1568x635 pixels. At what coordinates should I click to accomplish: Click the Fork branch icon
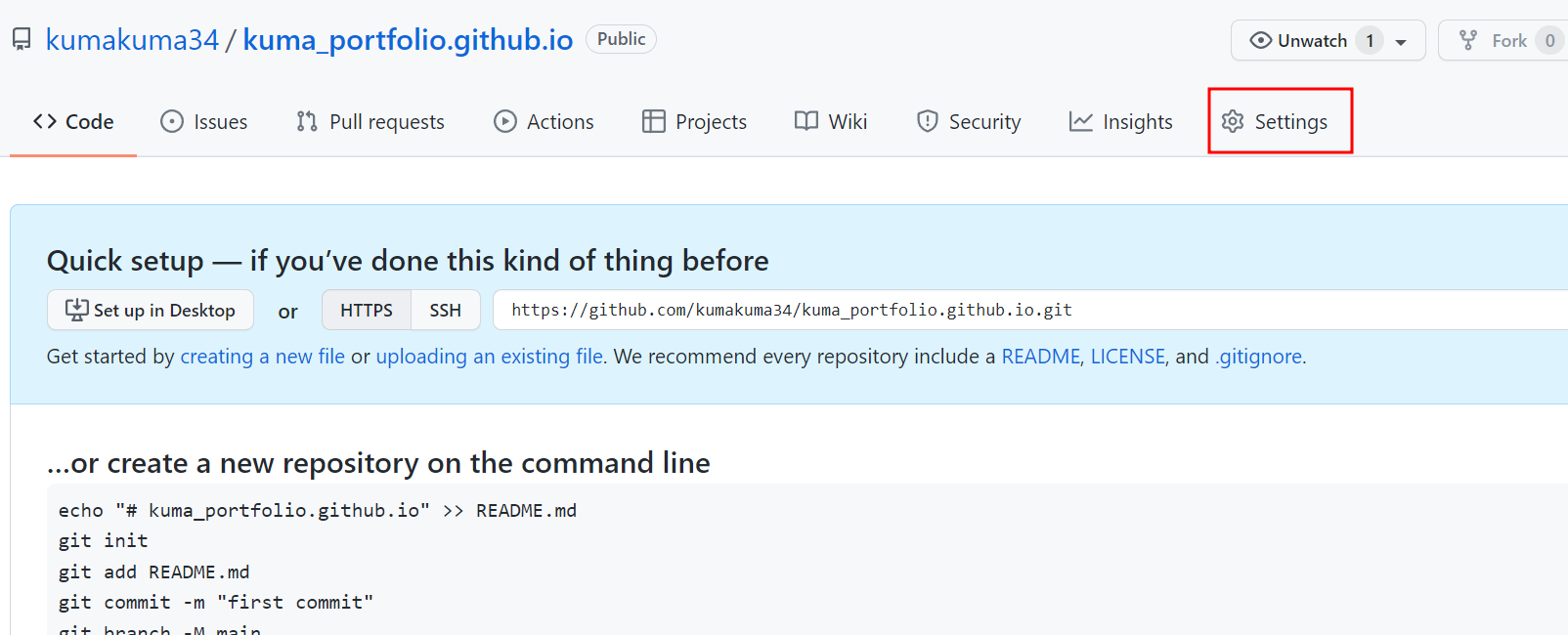coord(1468,40)
